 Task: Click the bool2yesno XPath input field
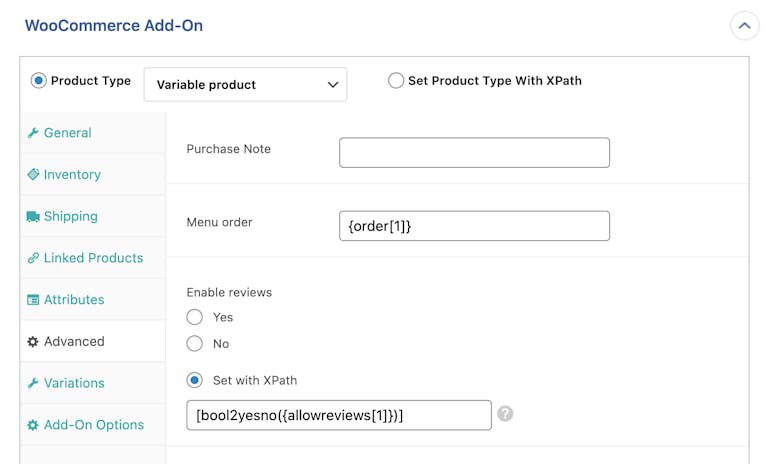[x=339, y=415]
